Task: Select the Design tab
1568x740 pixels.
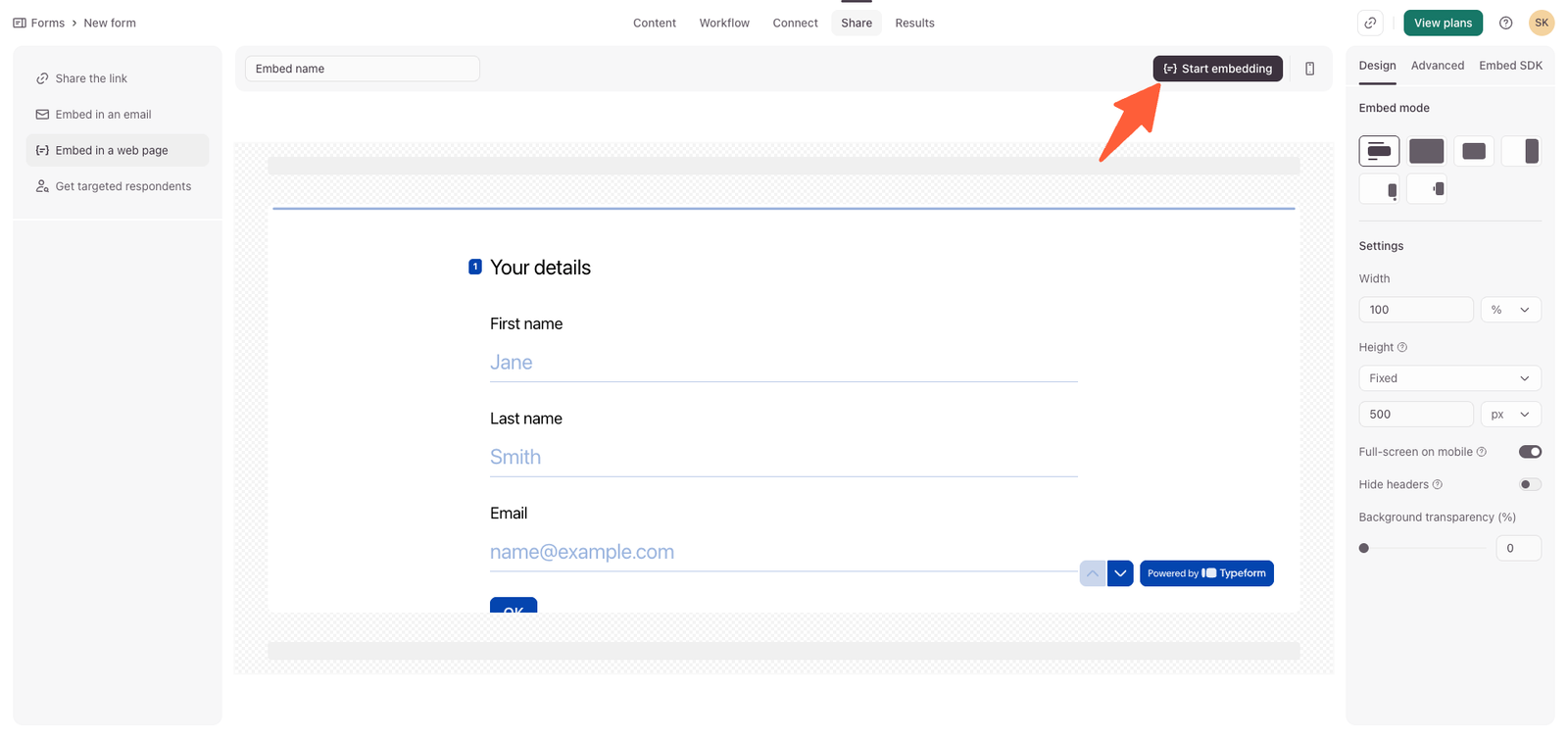Action: [x=1378, y=66]
